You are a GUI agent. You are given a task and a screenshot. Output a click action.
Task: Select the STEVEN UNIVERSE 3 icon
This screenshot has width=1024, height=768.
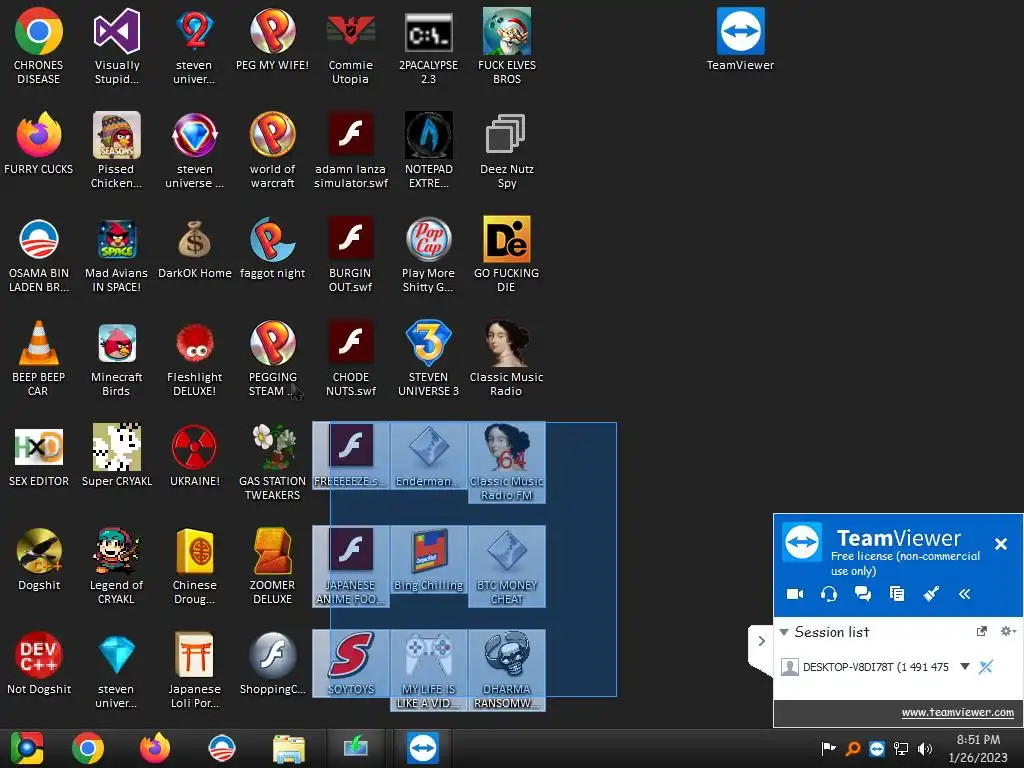pos(428,358)
